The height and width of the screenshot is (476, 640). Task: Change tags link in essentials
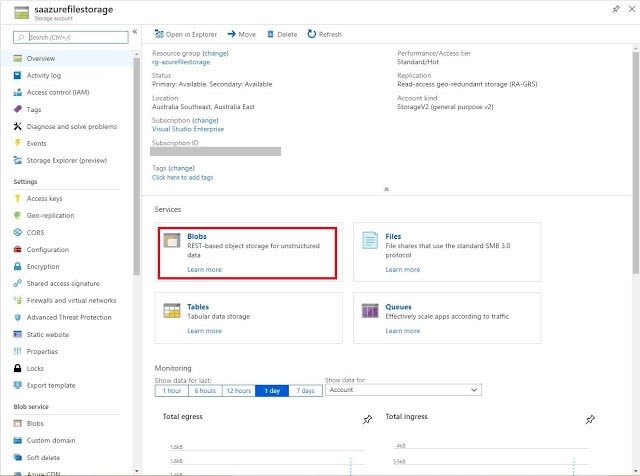tap(182, 168)
